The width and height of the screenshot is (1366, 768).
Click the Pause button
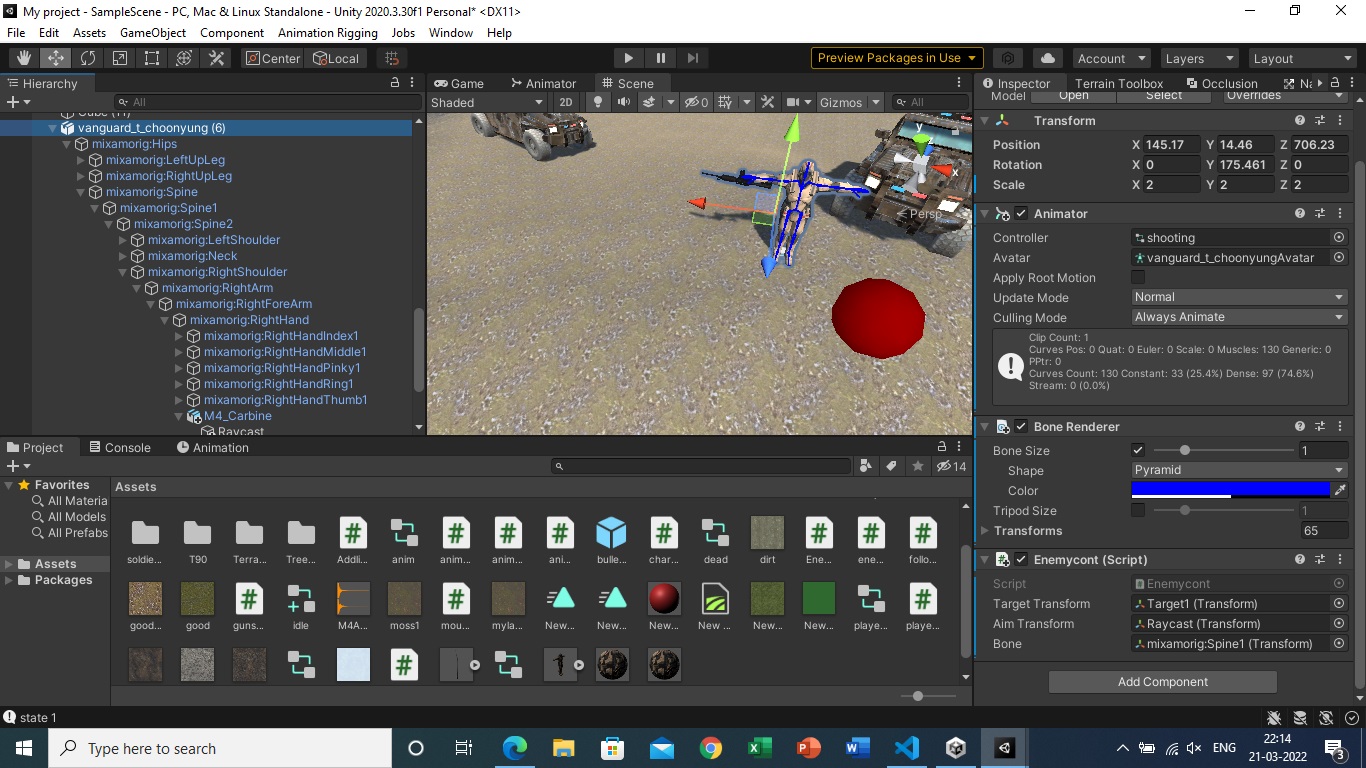660,58
